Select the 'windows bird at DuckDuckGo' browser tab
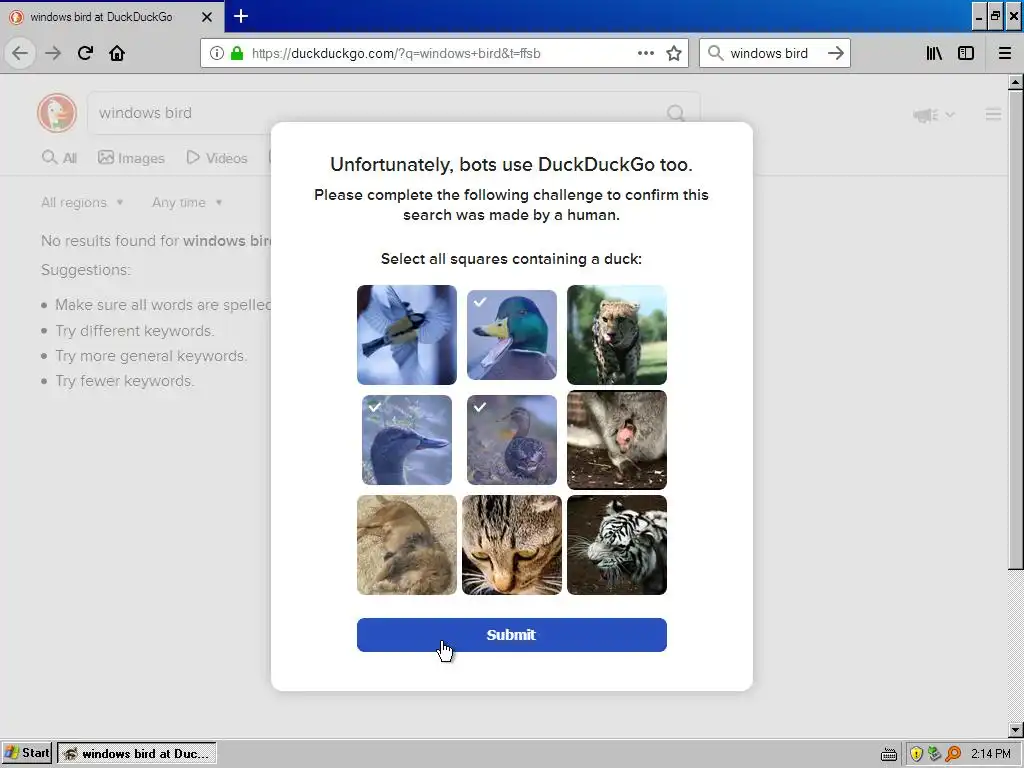 click(x=112, y=16)
